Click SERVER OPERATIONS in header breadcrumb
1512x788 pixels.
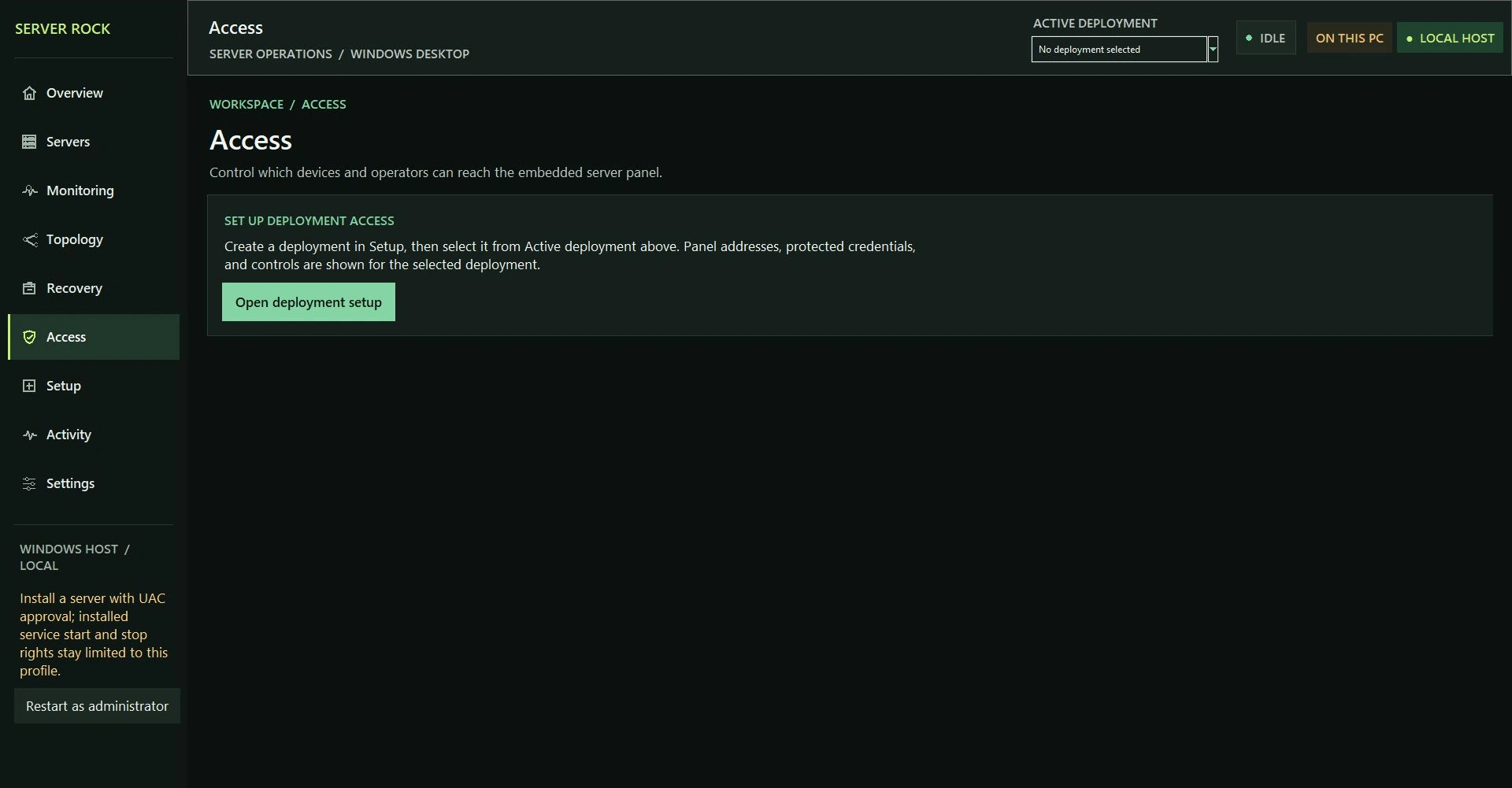pyautogui.click(x=271, y=54)
